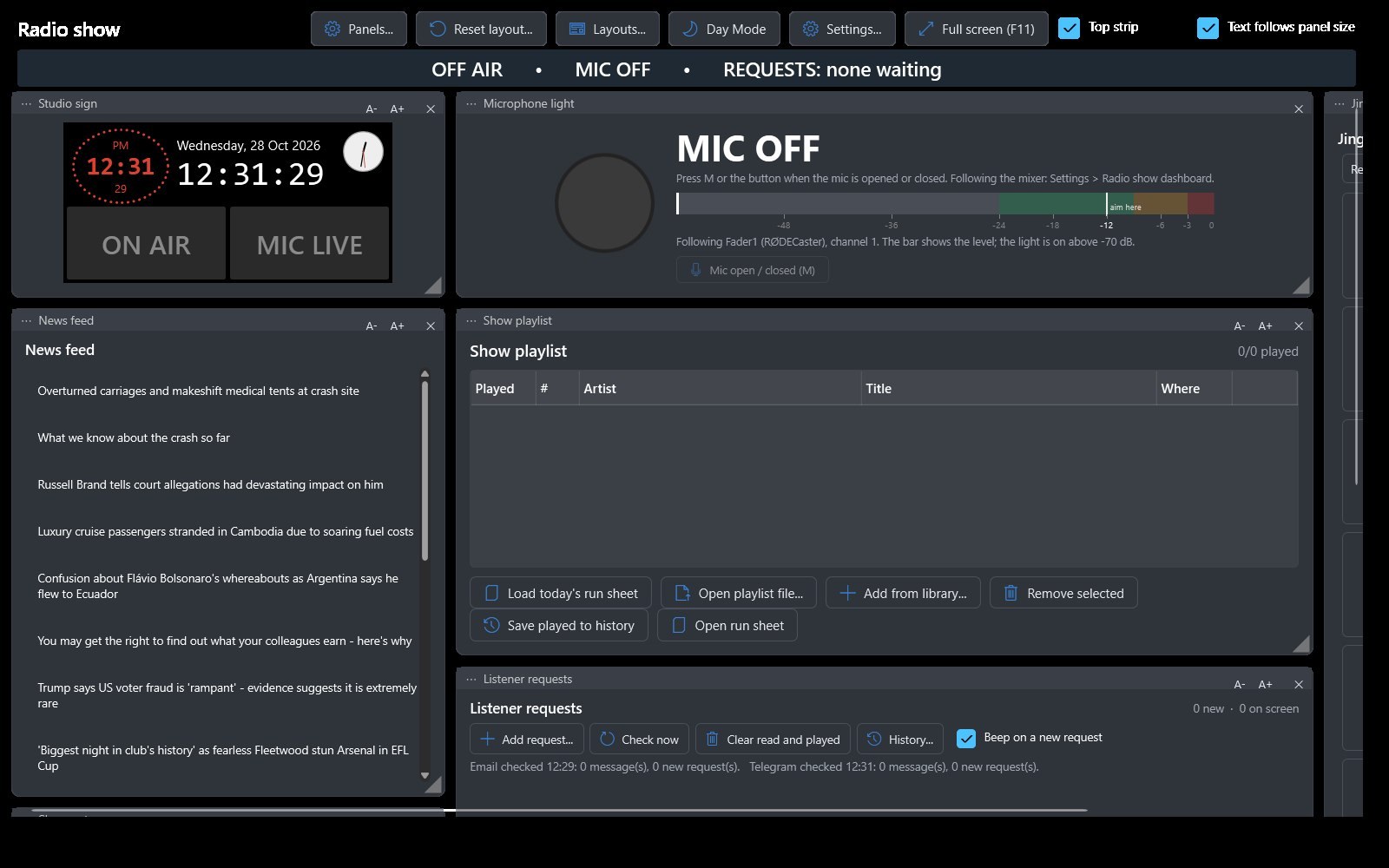
Task: Sort playlist by # column
Action: click(x=557, y=388)
